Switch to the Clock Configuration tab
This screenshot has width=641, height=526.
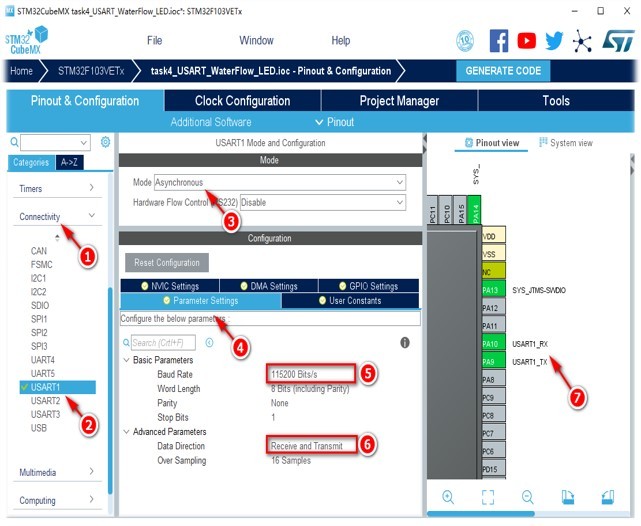tap(242, 101)
